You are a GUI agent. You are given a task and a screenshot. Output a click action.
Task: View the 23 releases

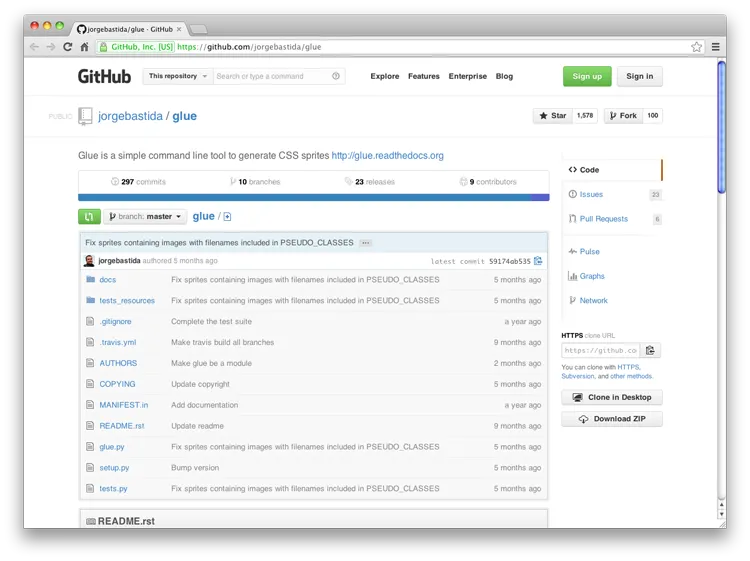370,182
